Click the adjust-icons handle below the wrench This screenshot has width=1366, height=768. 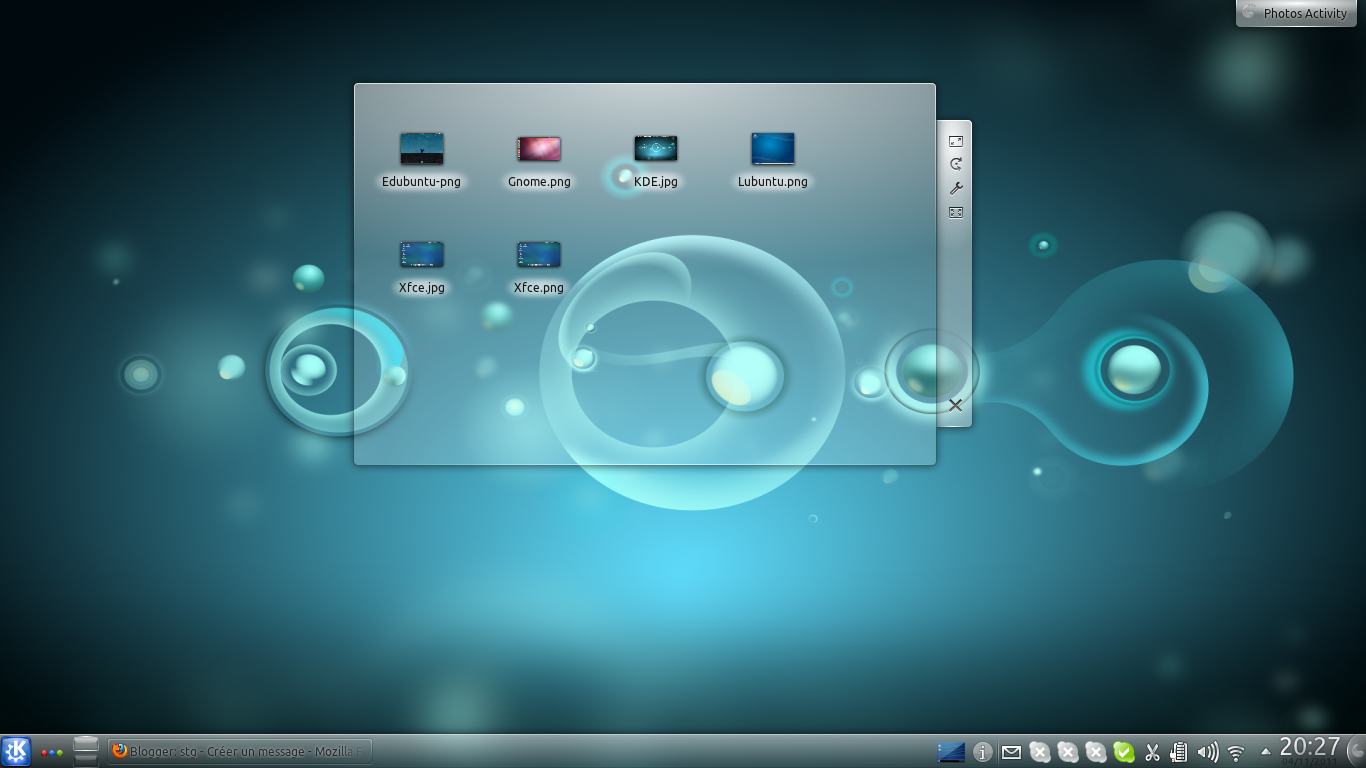pyautogui.click(x=956, y=211)
